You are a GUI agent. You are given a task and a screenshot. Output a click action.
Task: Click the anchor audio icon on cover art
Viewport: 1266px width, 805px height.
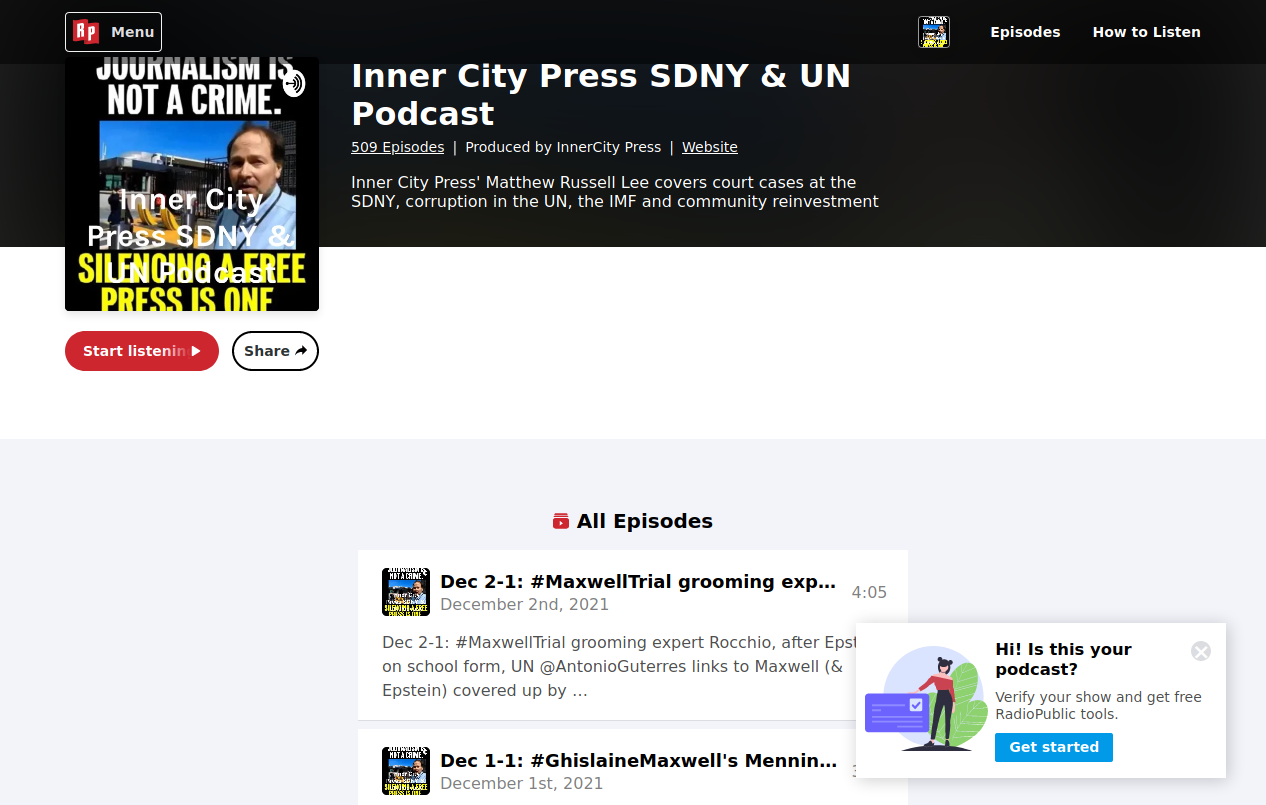293,84
